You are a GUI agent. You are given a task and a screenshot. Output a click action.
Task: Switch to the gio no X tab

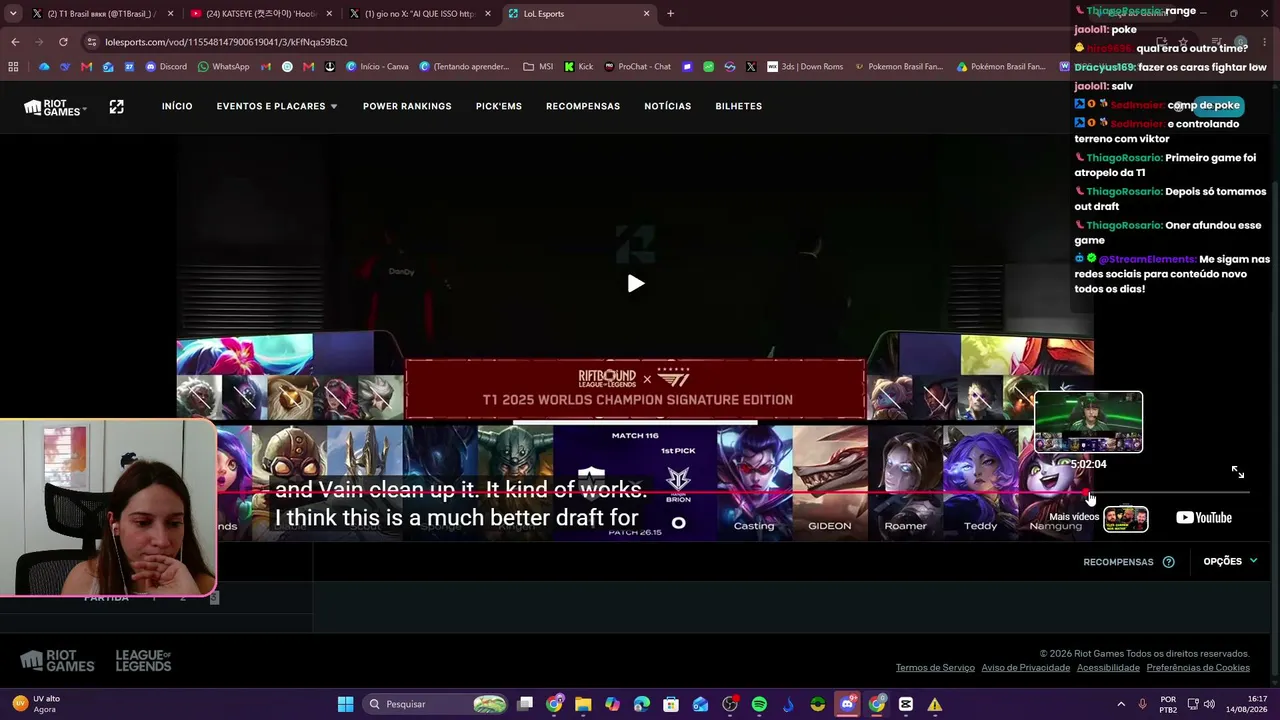point(419,14)
